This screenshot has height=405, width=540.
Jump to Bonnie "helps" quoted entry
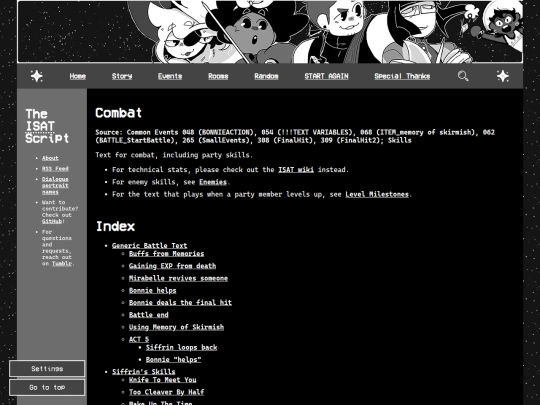coord(173,360)
